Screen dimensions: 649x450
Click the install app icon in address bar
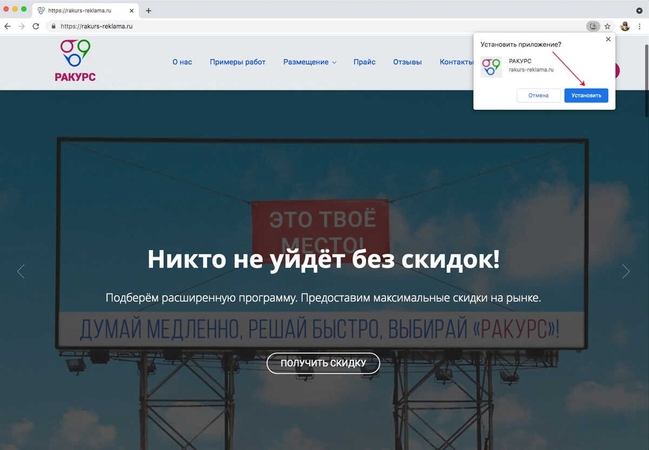point(593,26)
